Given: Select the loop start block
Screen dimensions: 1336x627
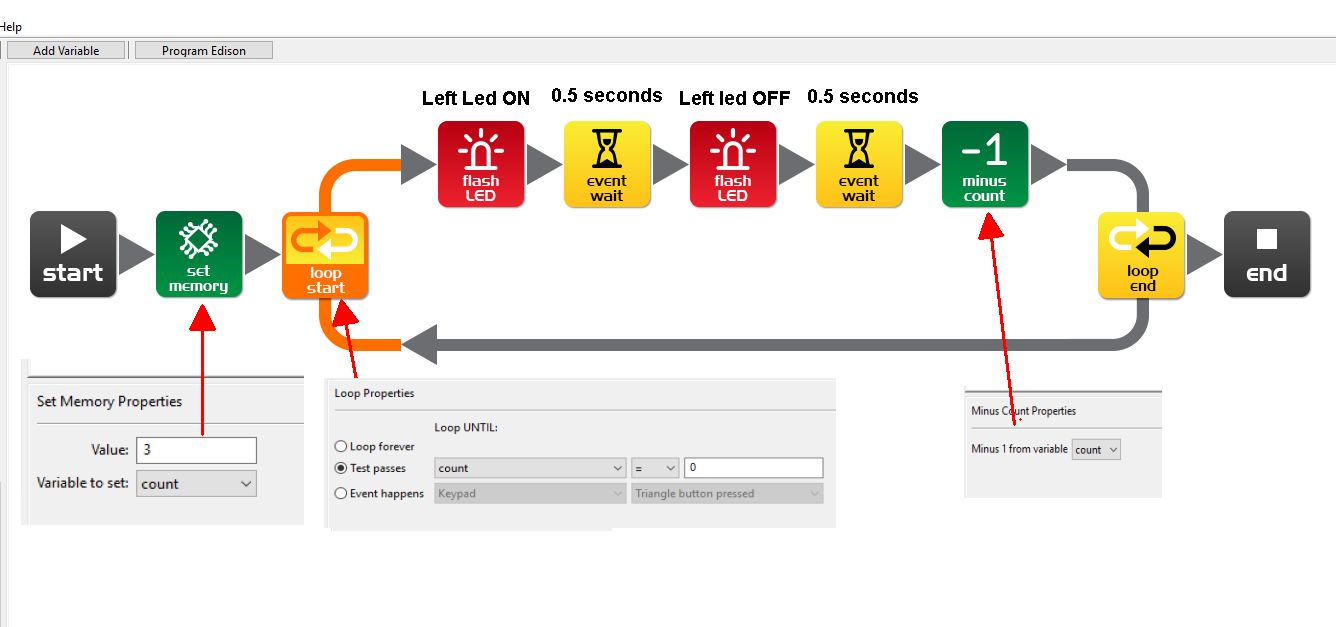Looking at the screenshot, I should (325, 255).
